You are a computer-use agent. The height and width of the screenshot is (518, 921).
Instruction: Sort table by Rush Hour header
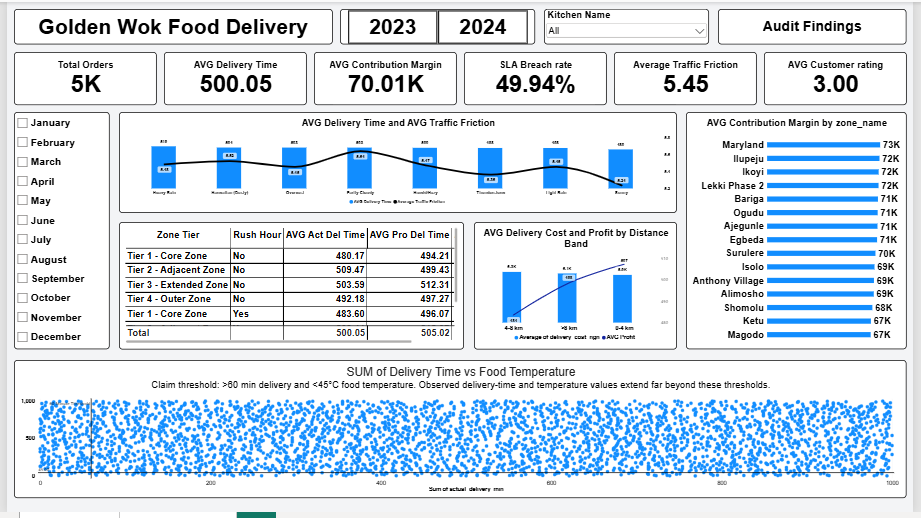click(257, 235)
